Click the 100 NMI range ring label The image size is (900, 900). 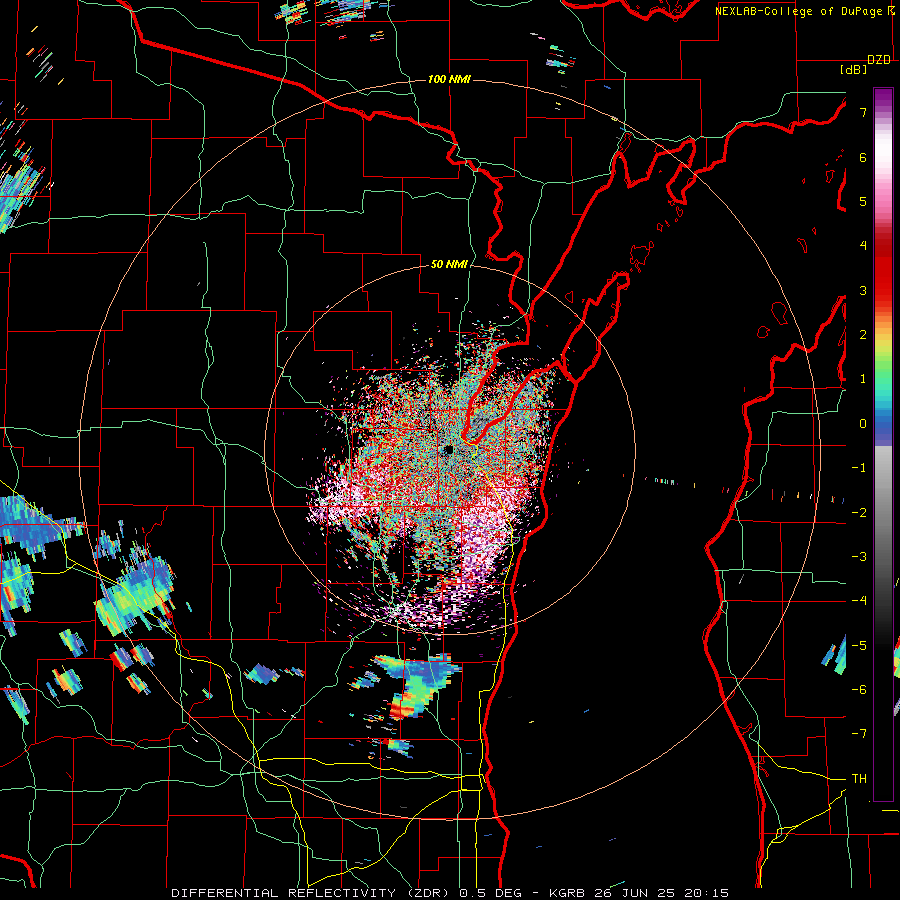tap(449, 79)
